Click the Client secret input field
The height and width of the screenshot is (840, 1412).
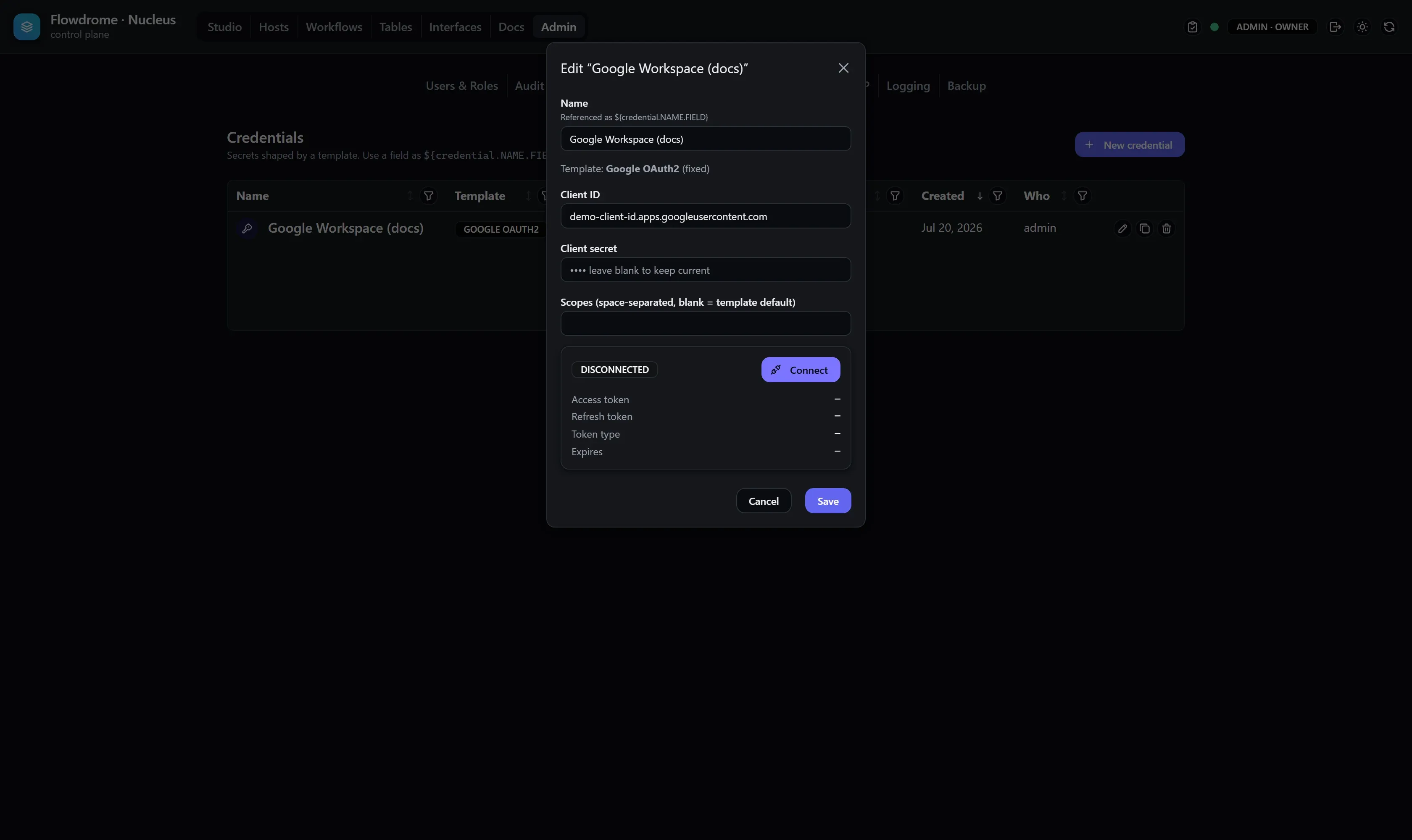coord(705,270)
